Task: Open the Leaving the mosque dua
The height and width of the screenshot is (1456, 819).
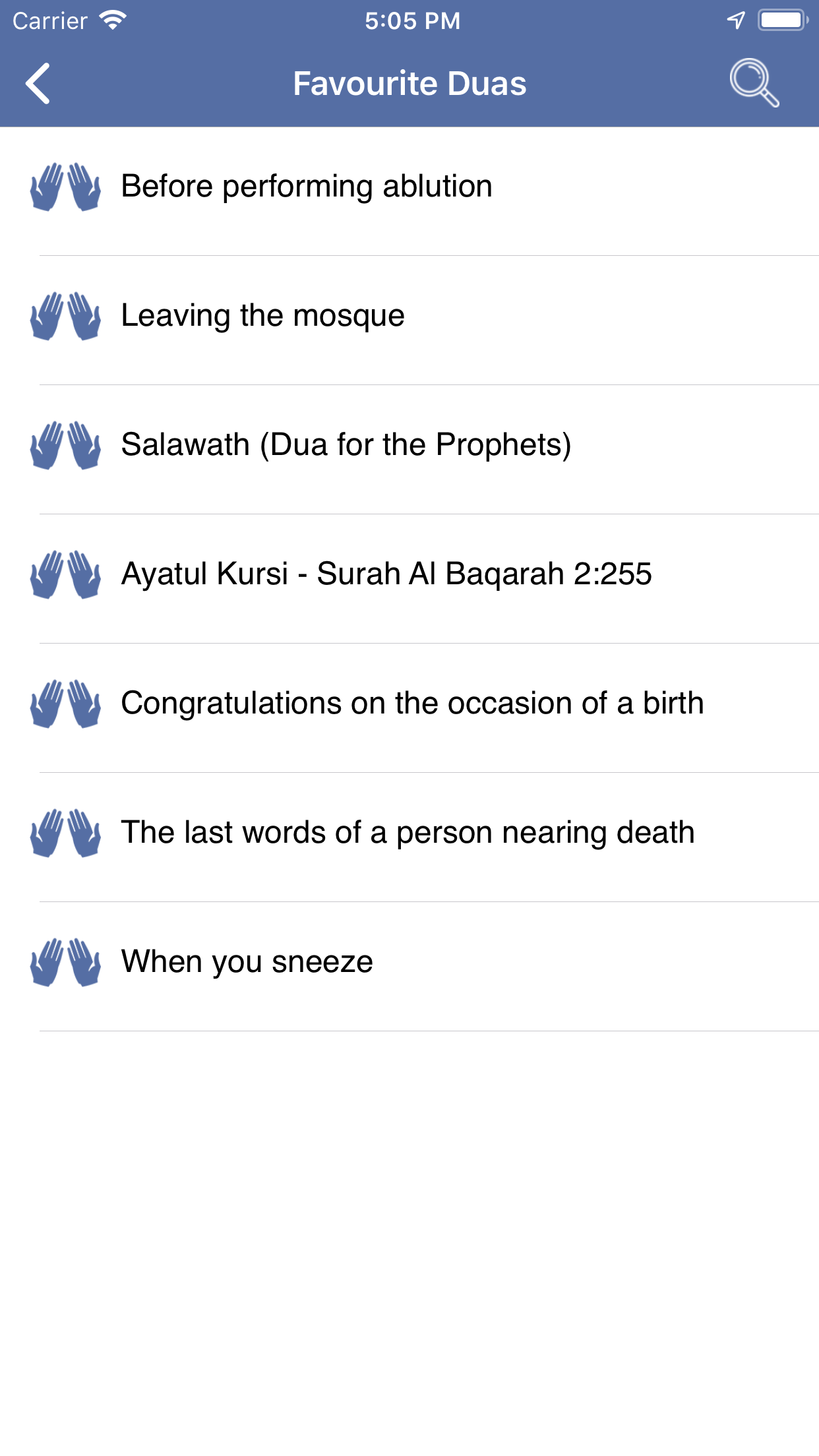Action: click(x=263, y=316)
